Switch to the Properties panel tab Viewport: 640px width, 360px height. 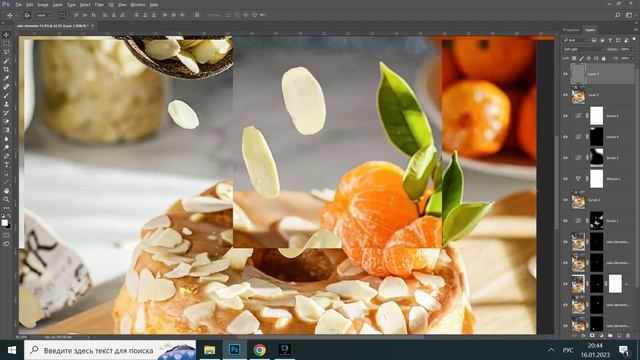tap(571, 30)
